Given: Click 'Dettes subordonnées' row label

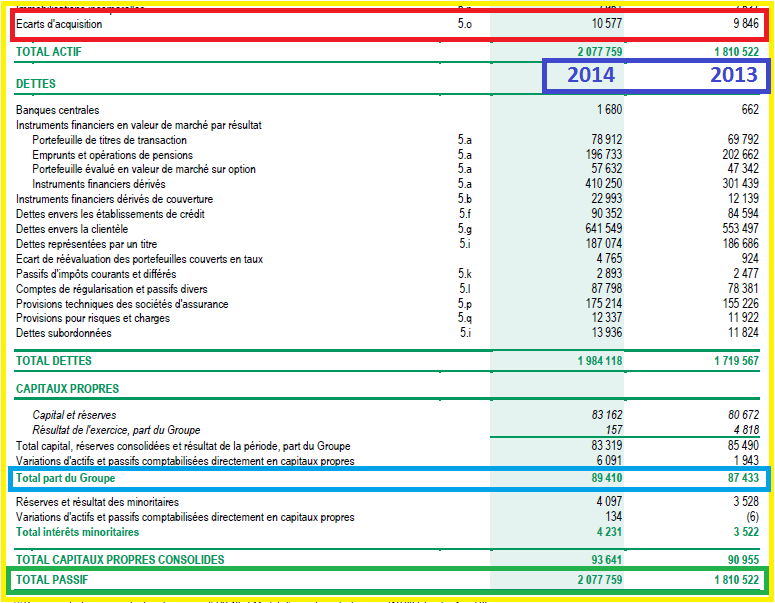Looking at the screenshot, I should coord(64,333).
